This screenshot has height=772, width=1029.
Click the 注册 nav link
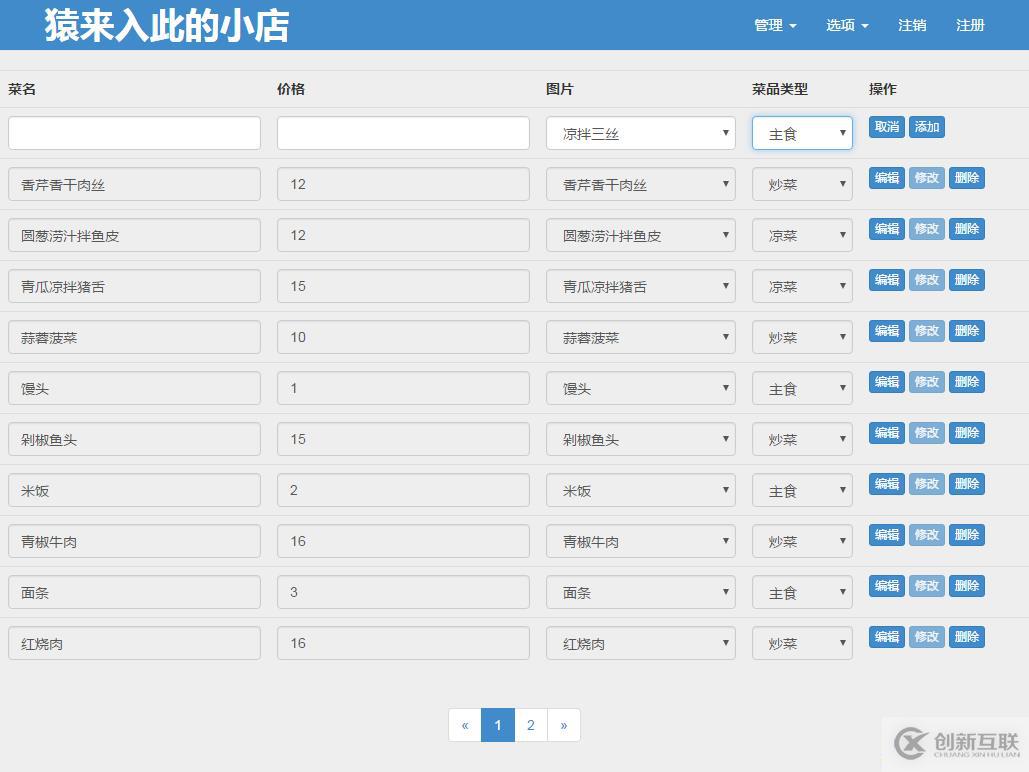point(970,26)
